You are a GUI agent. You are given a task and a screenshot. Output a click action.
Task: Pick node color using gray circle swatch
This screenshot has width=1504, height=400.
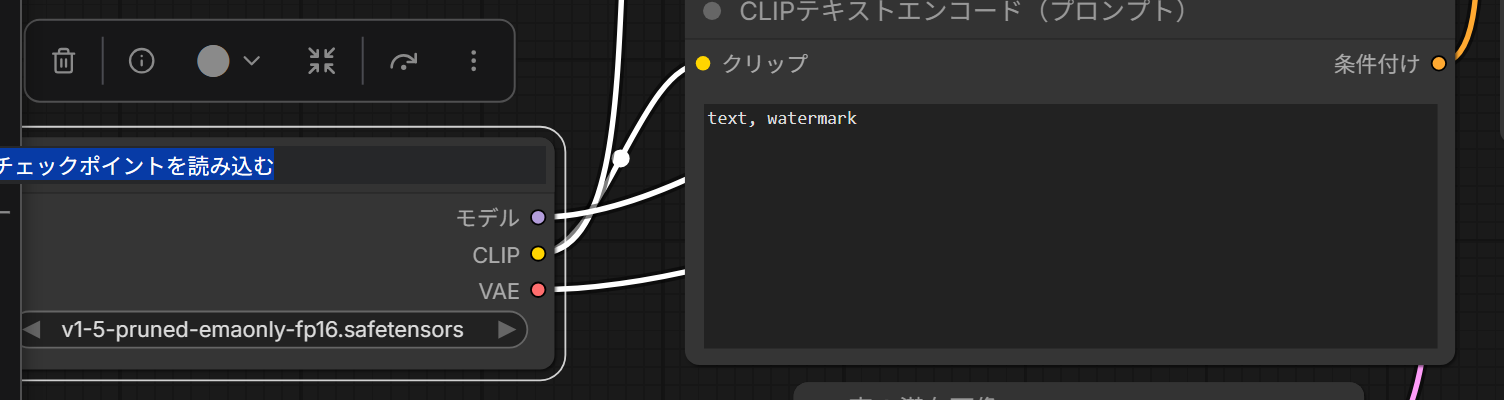(213, 61)
